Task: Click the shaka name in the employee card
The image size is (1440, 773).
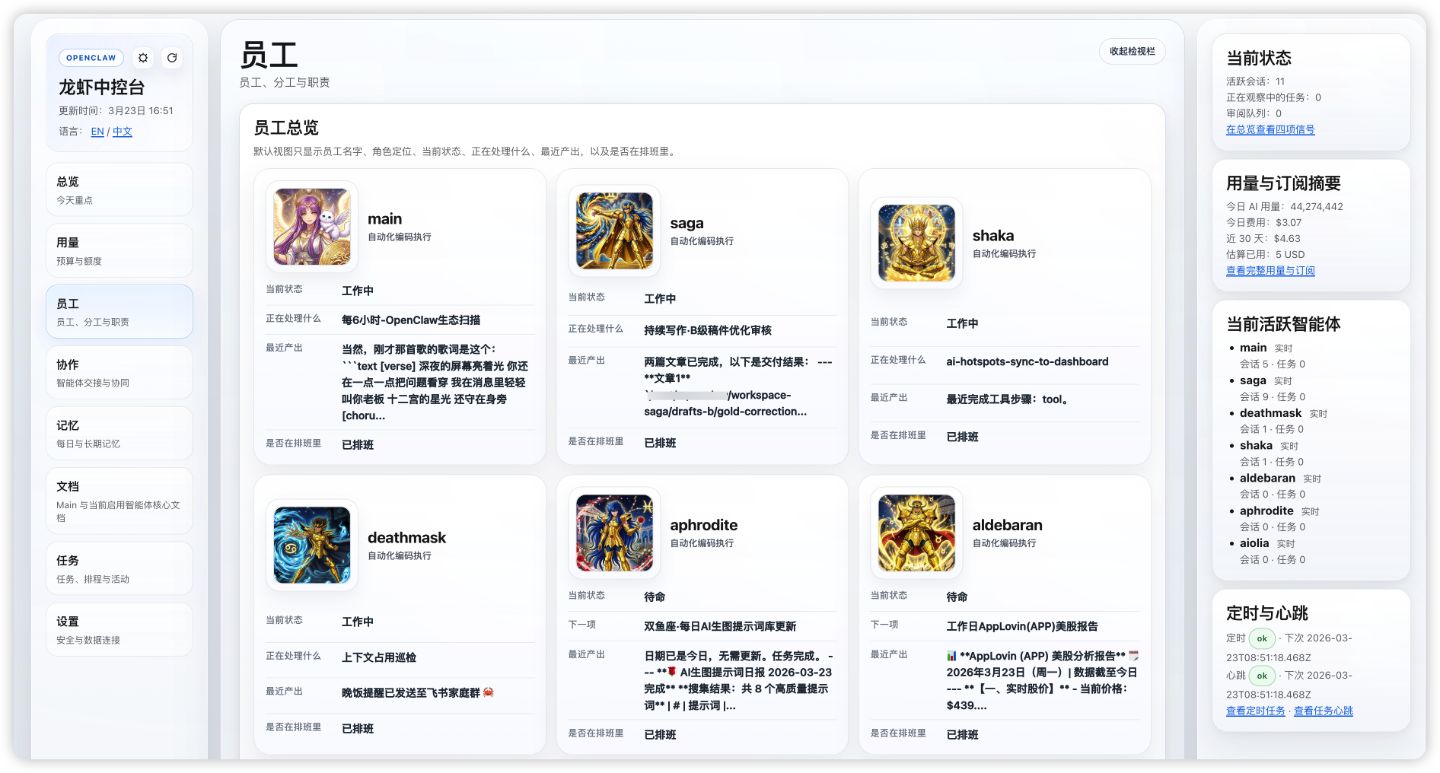Action: (x=993, y=236)
